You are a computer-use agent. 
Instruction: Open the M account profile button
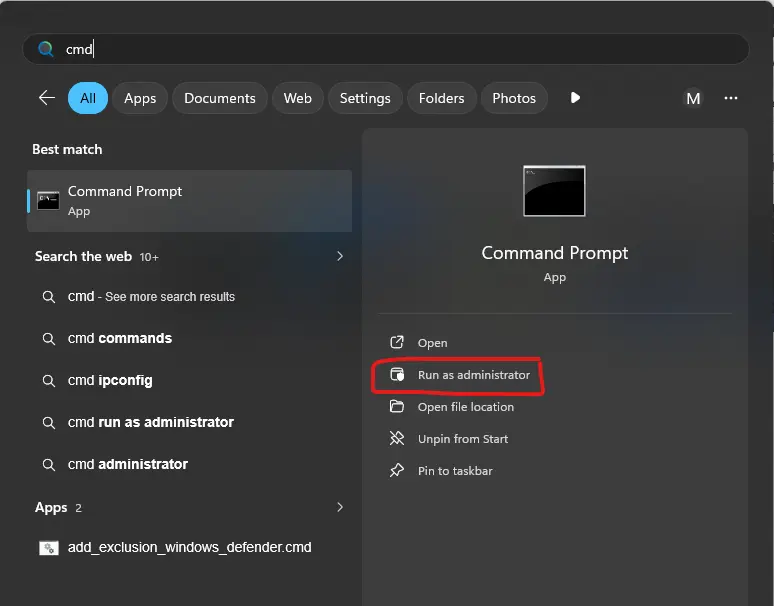[x=693, y=99]
